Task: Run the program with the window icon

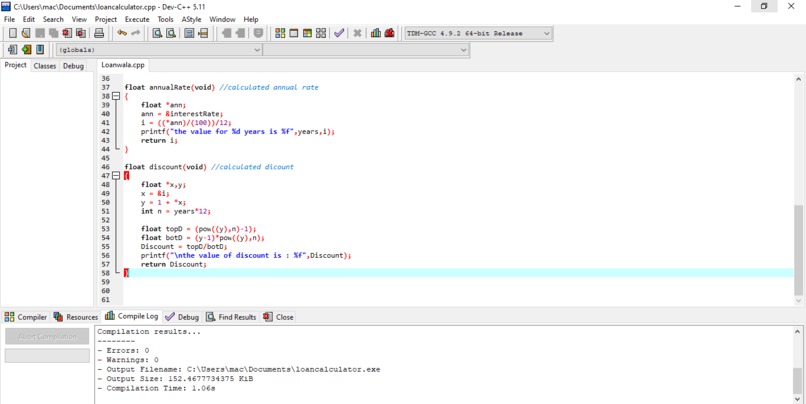Action: (x=294, y=33)
